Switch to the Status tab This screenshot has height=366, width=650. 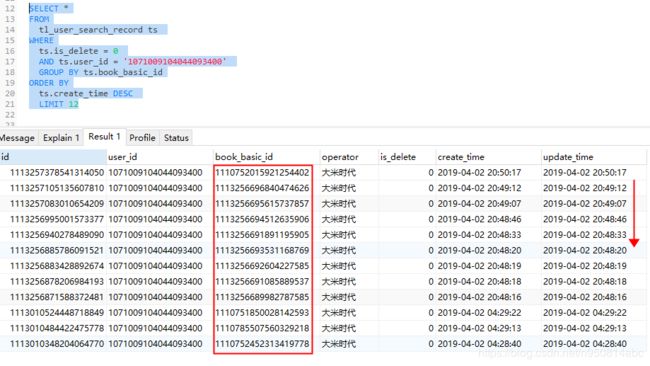[x=176, y=138]
